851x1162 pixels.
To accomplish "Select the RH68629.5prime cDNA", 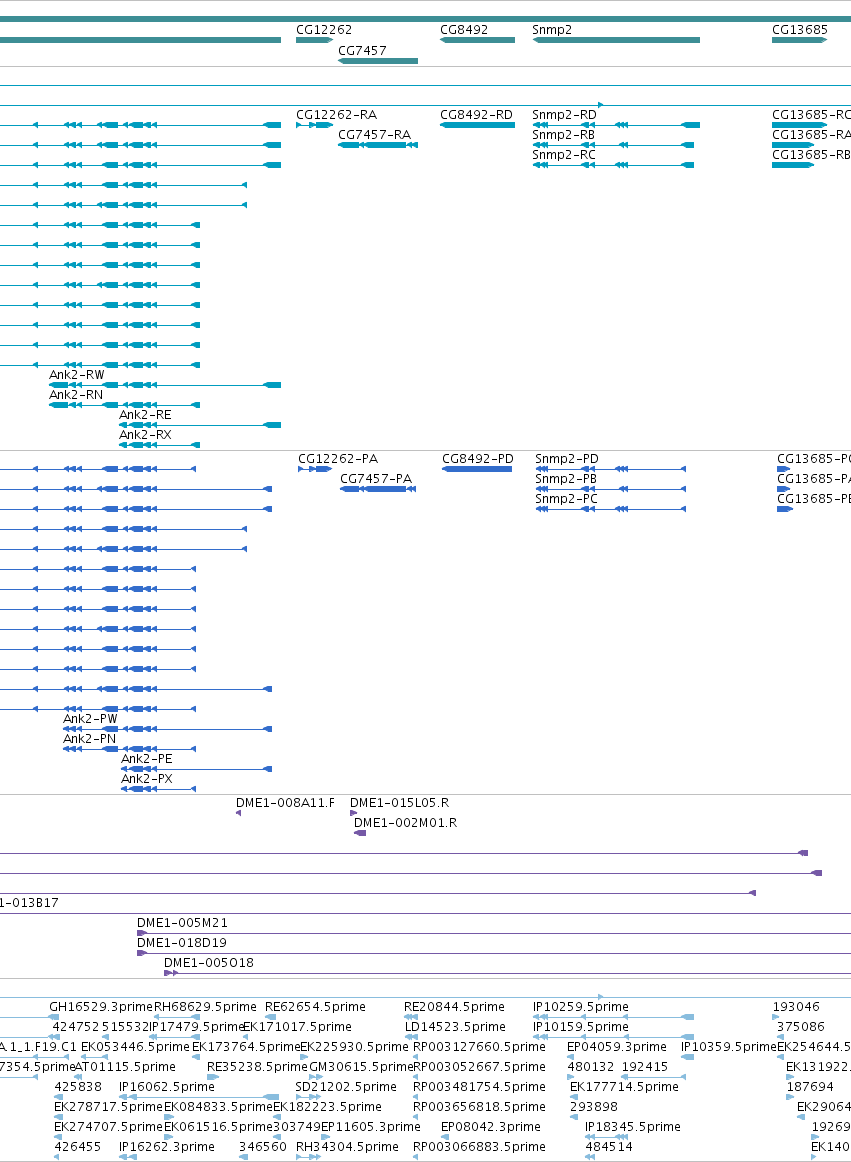I will 176,1017.
